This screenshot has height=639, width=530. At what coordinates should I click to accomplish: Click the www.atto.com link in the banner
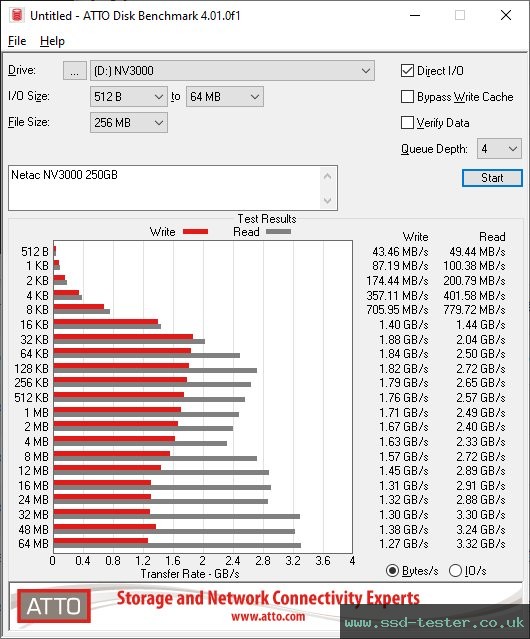click(x=268, y=617)
